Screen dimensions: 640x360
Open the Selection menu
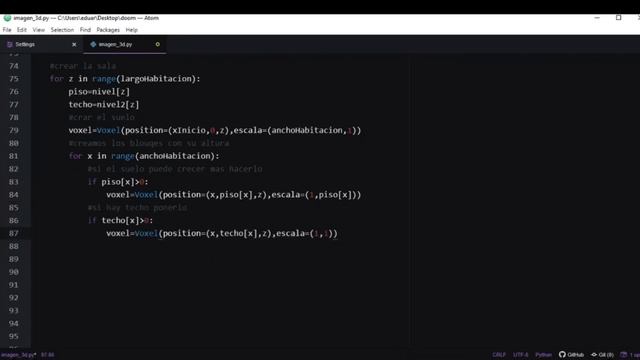point(62,30)
